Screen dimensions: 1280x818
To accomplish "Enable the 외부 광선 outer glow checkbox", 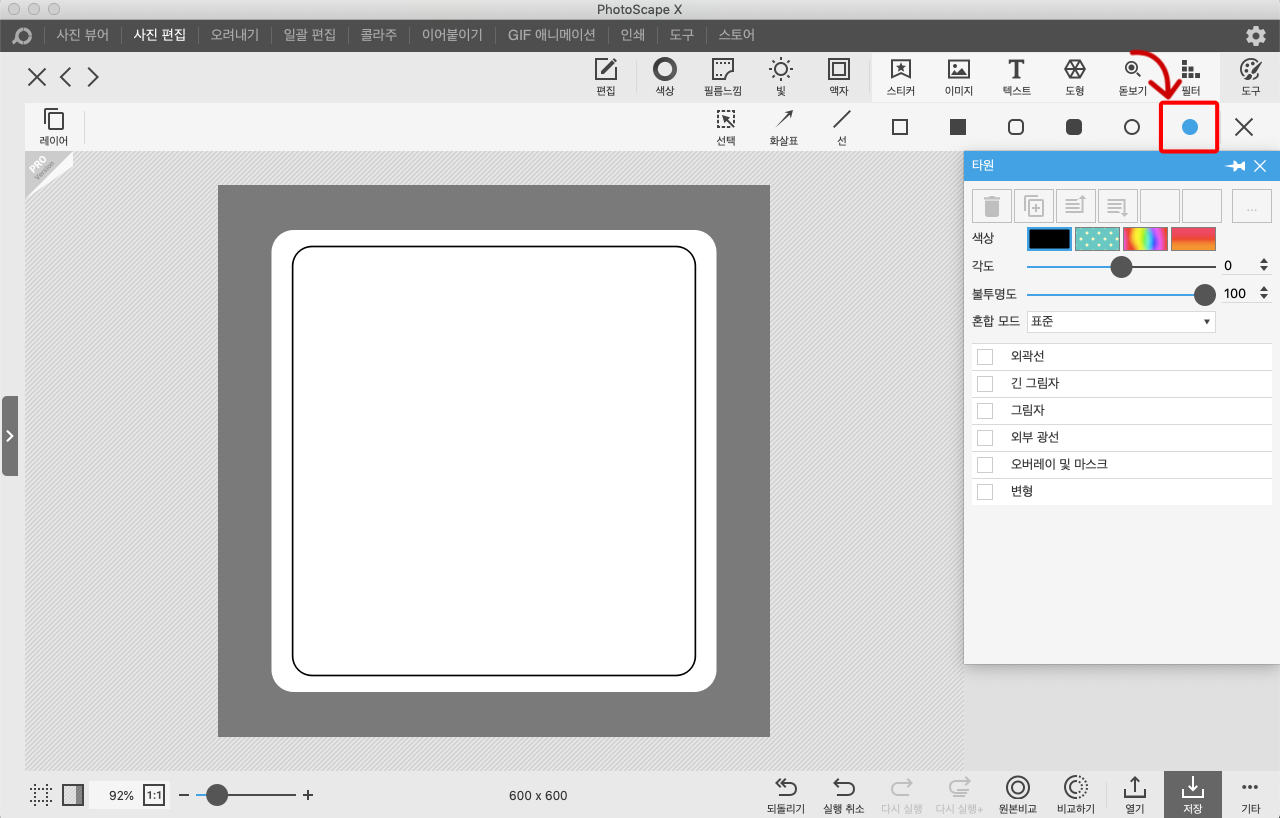I will point(985,438).
